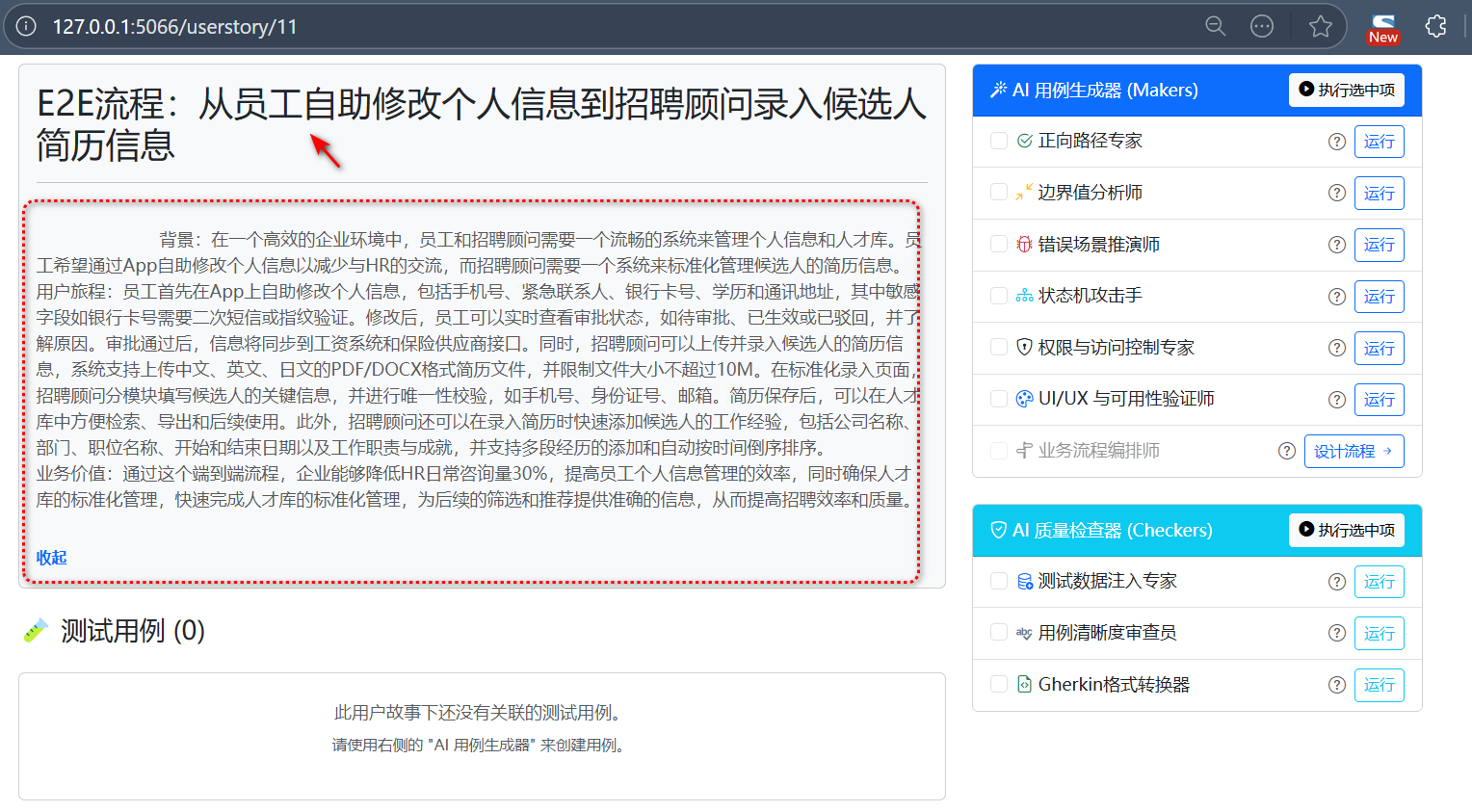Click help icon for UI/UX 与可用性验证师

[1337, 400]
